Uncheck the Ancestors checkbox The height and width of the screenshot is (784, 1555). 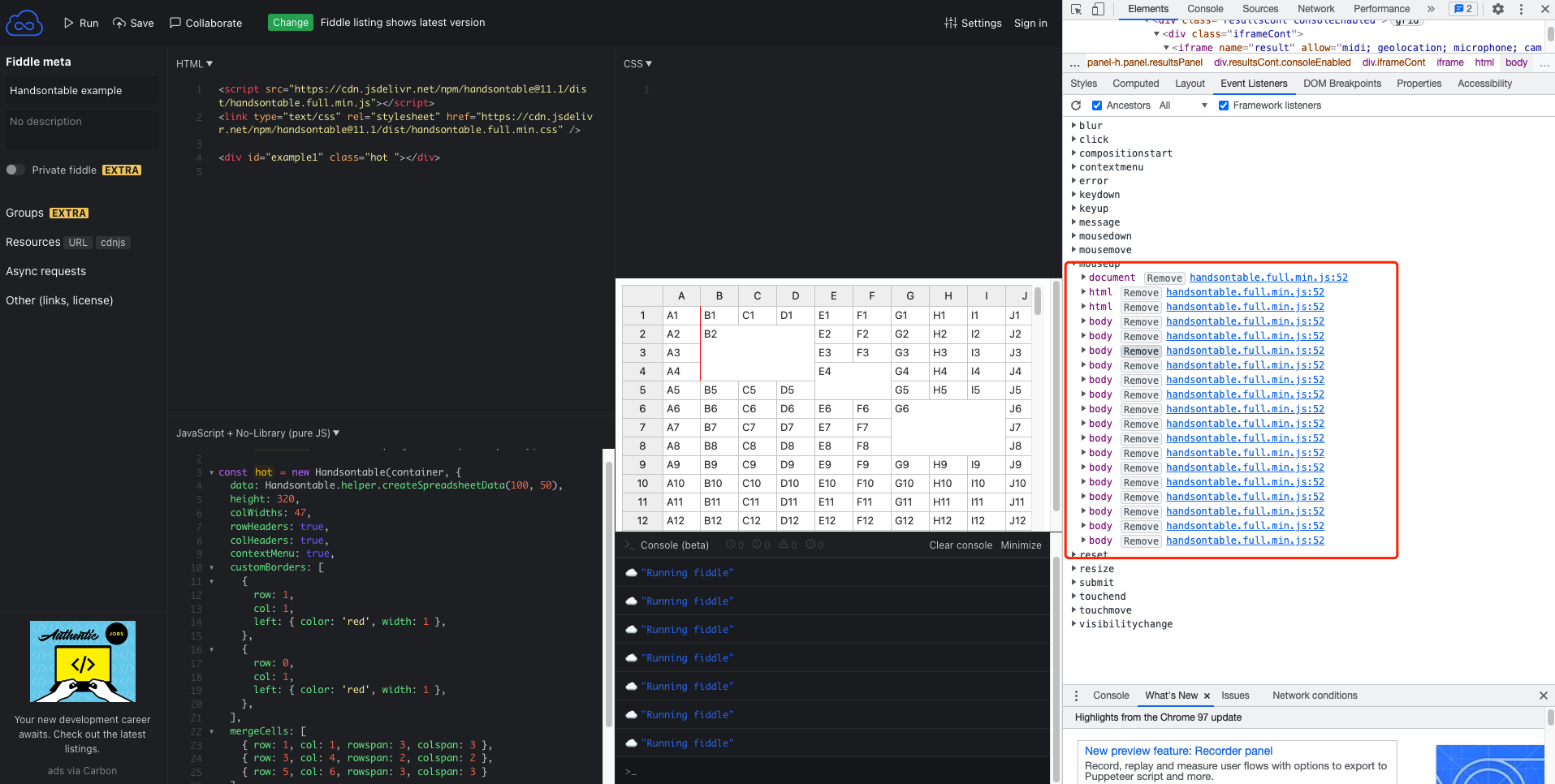click(1097, 105)
